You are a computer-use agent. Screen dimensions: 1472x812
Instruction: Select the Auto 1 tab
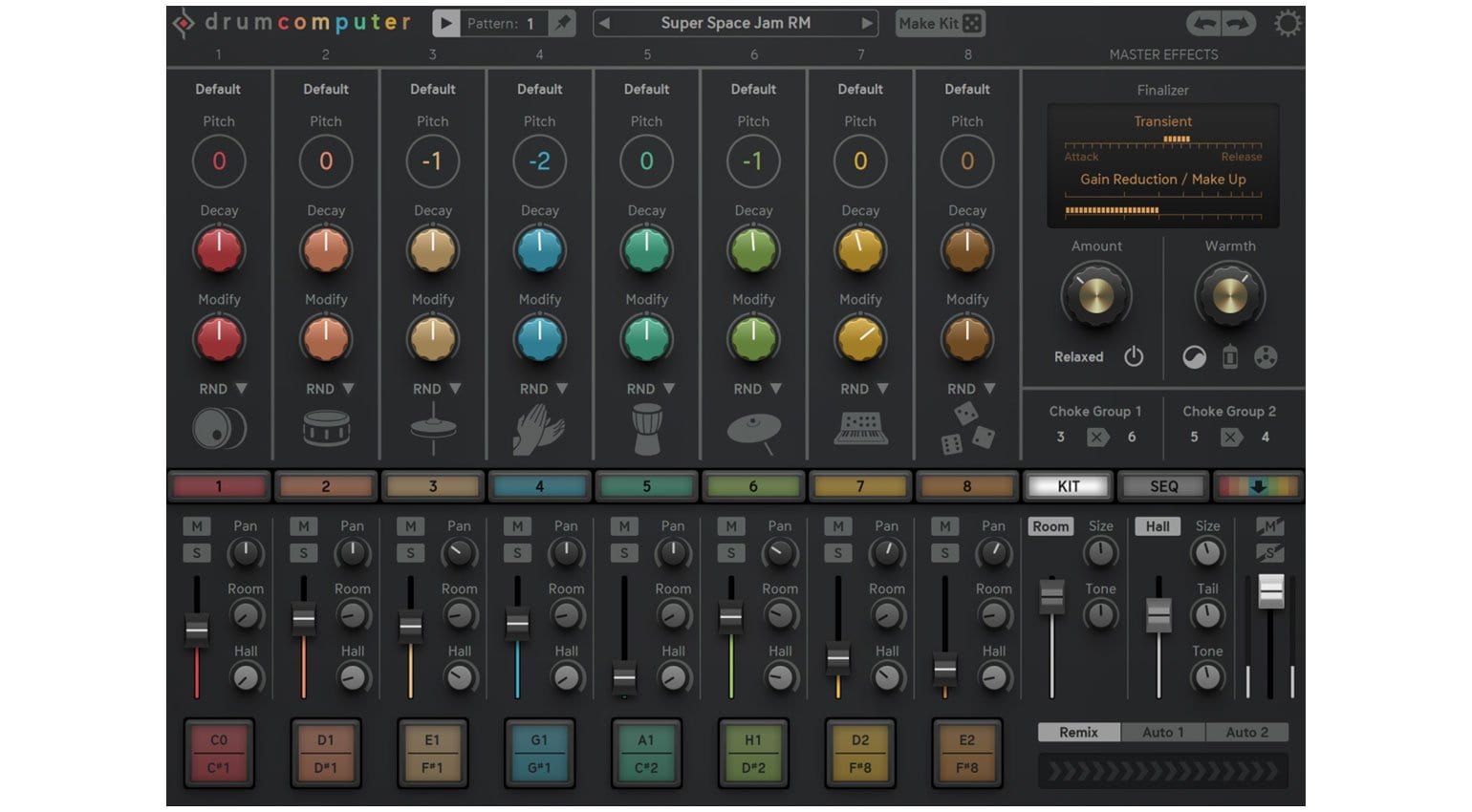coord(1163,733)
